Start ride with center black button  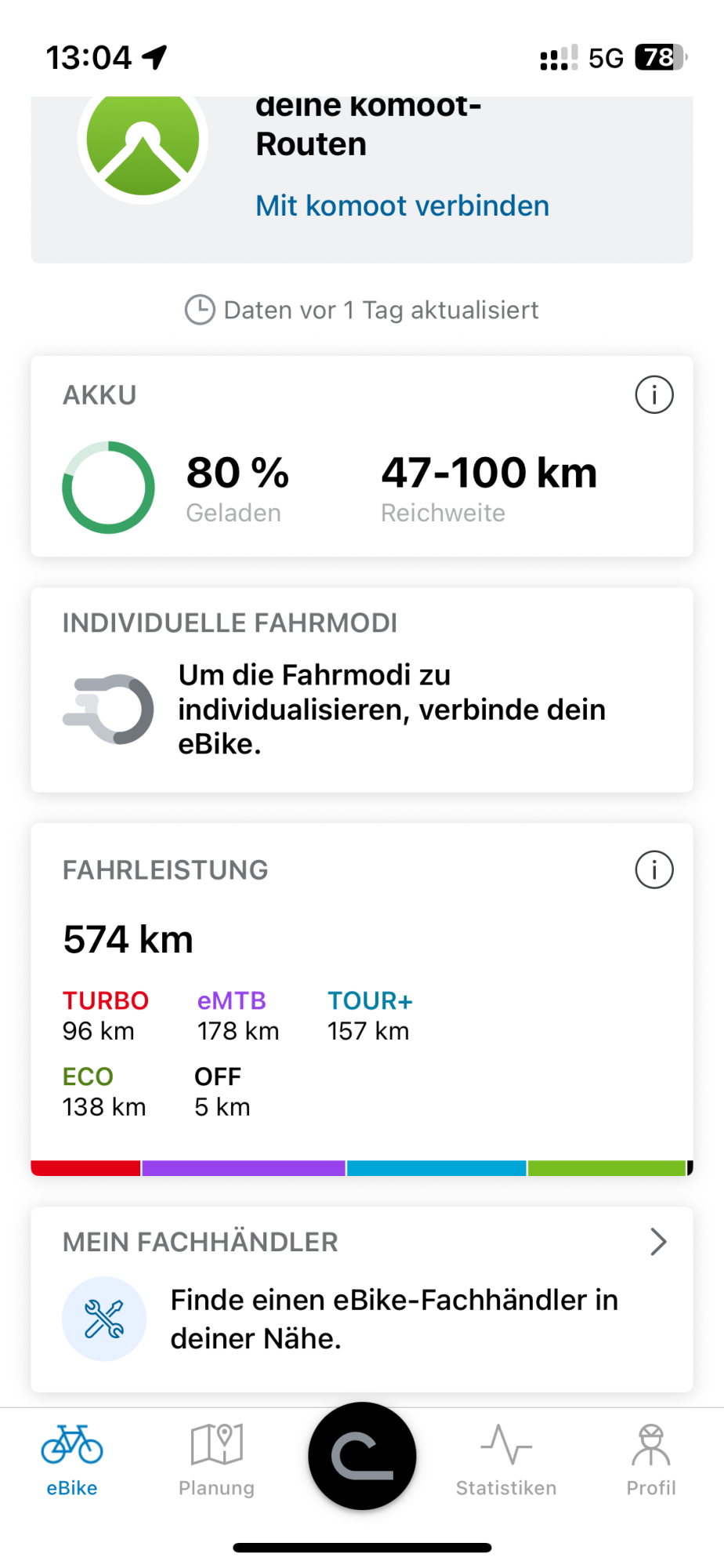point(362,1456)
